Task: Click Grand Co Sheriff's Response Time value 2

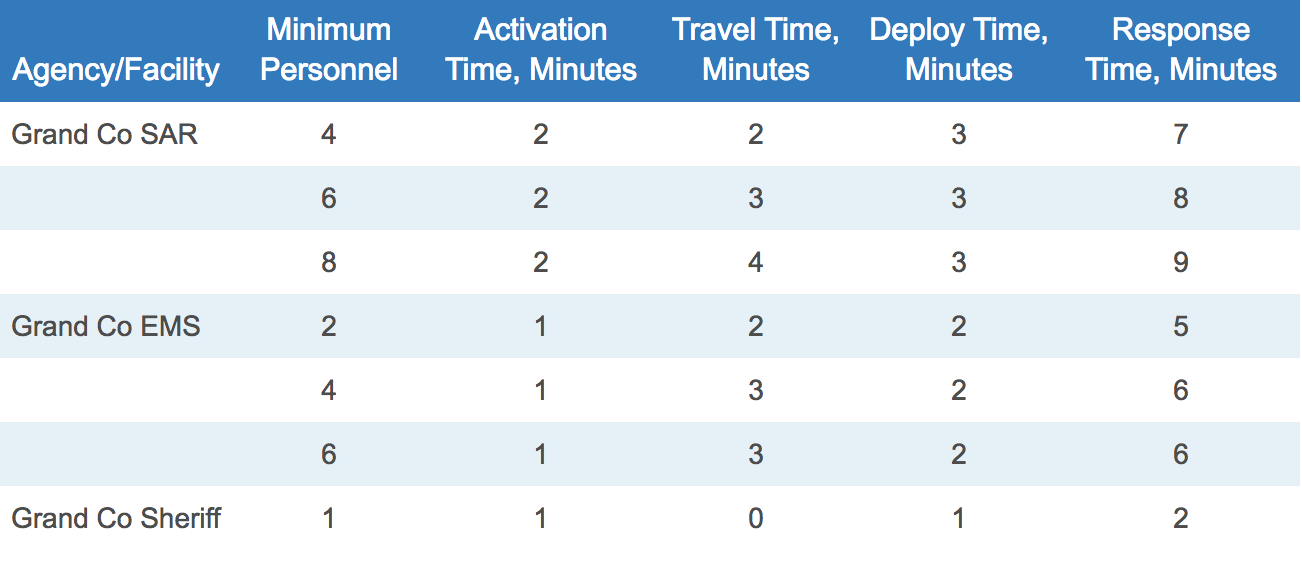Action: 1181,519
